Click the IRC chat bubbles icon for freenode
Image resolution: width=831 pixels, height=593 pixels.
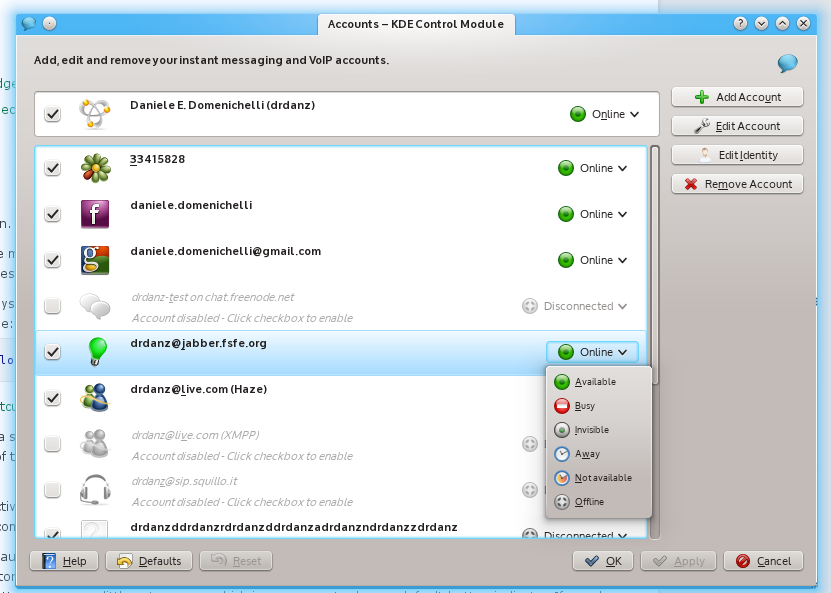coord(95,306)
